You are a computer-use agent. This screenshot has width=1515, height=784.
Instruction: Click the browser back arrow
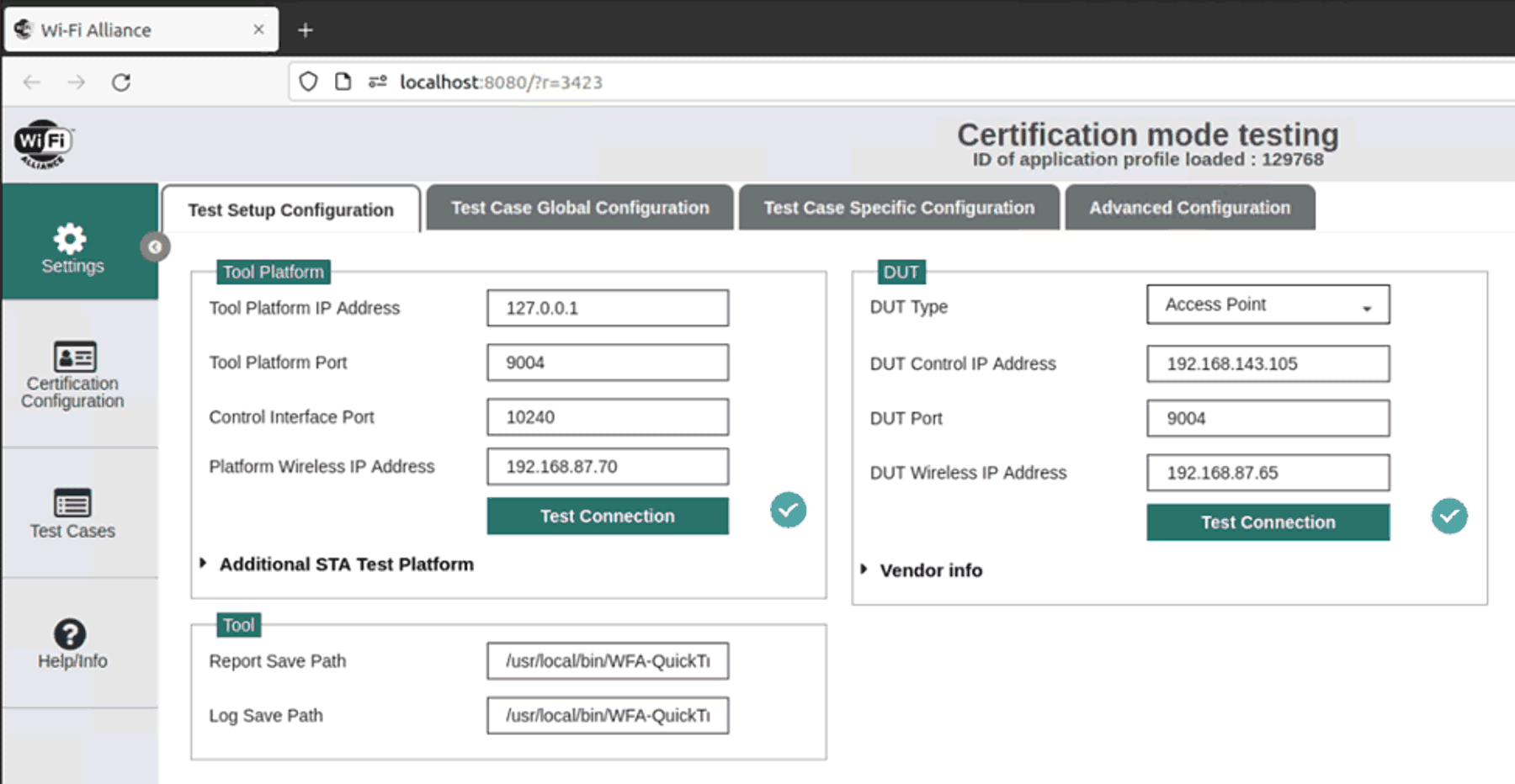point(32,82)
